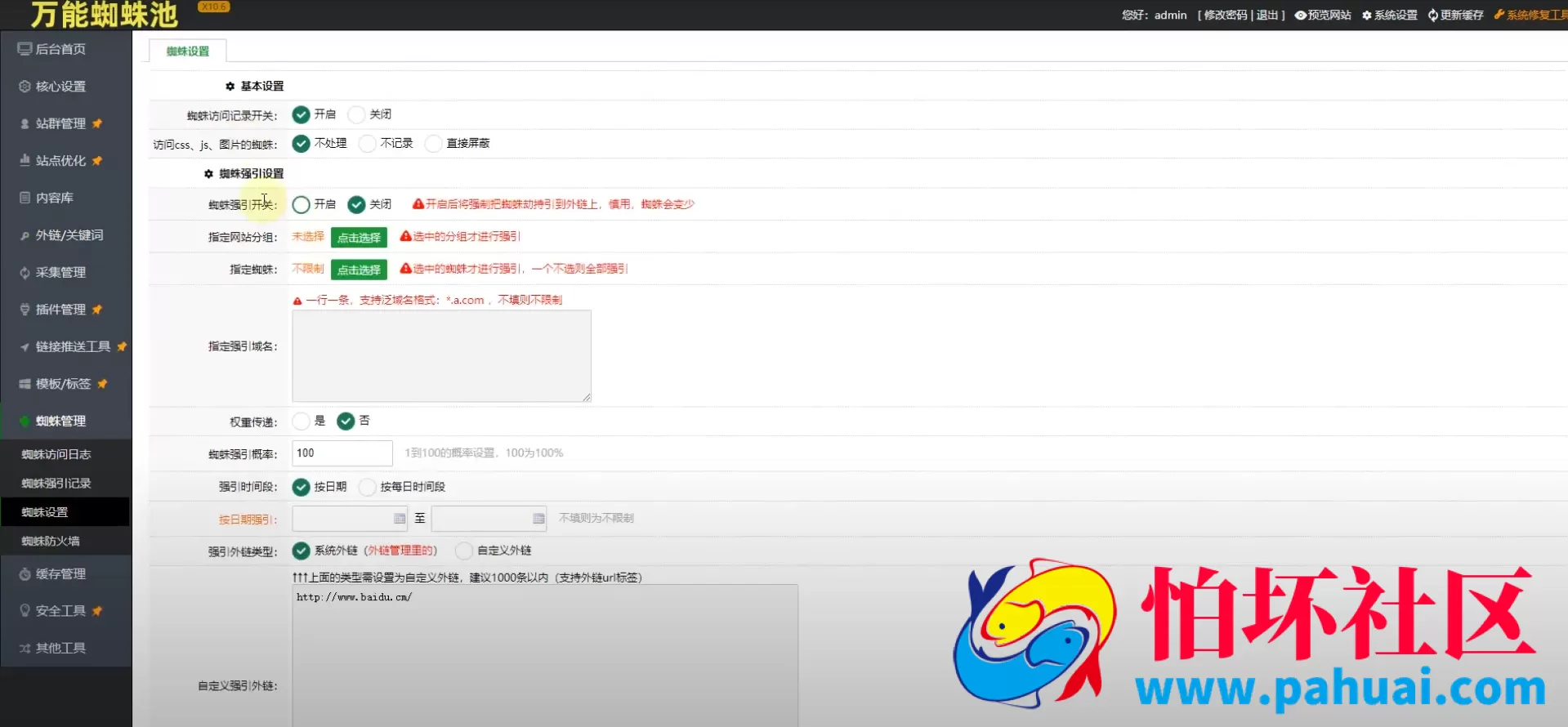Viewport: 1568px width, 727px height.
Task: Click the 退出 logout link
Action: pos(1267,16)
